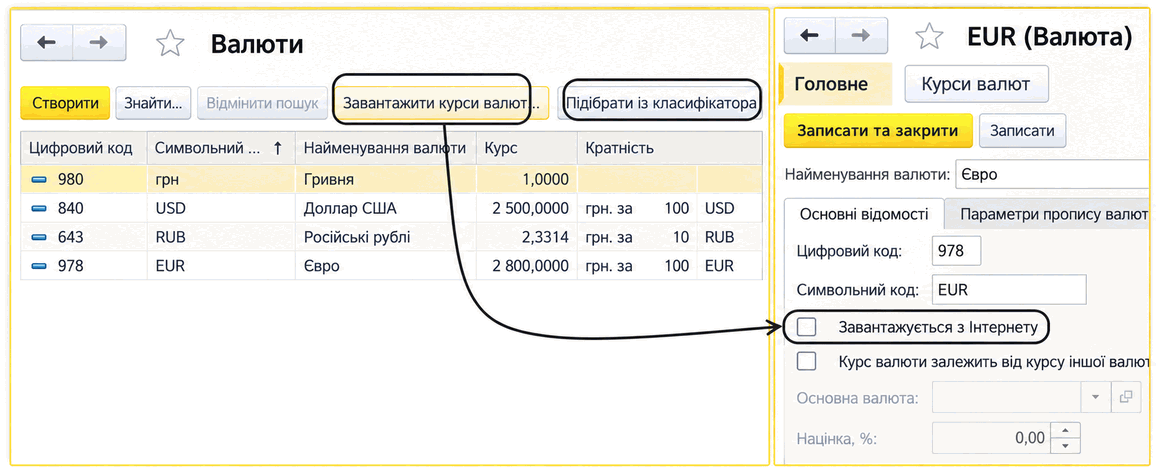
Task: Sort by Цифровий код column header
Action: pos(83,149)
